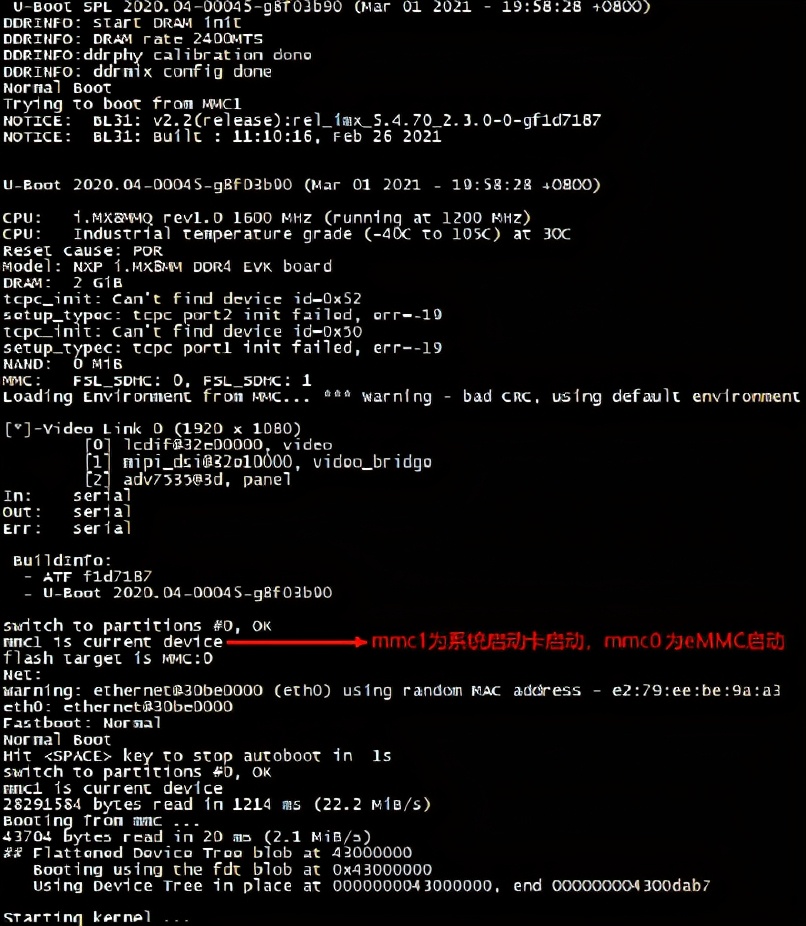Click the 'Starting kernel ...' line
Image resolution: width=806 pixels, height=926 pixels.
click(96, 917)
